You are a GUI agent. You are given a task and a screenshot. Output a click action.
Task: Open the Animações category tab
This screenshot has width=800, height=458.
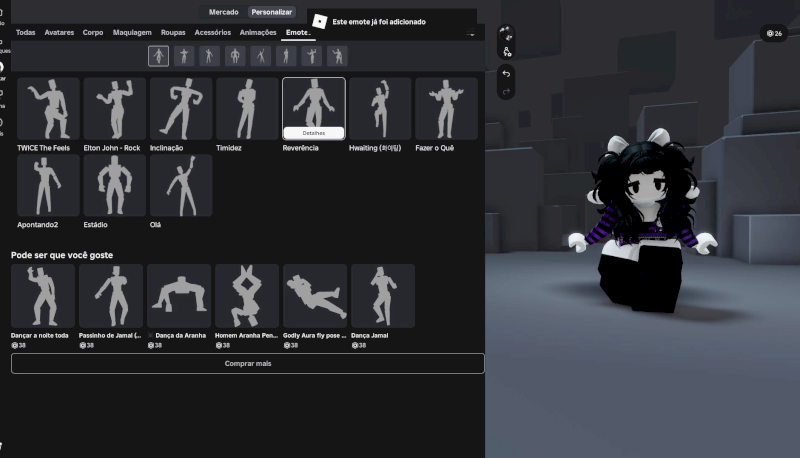(x=258, y=33)
